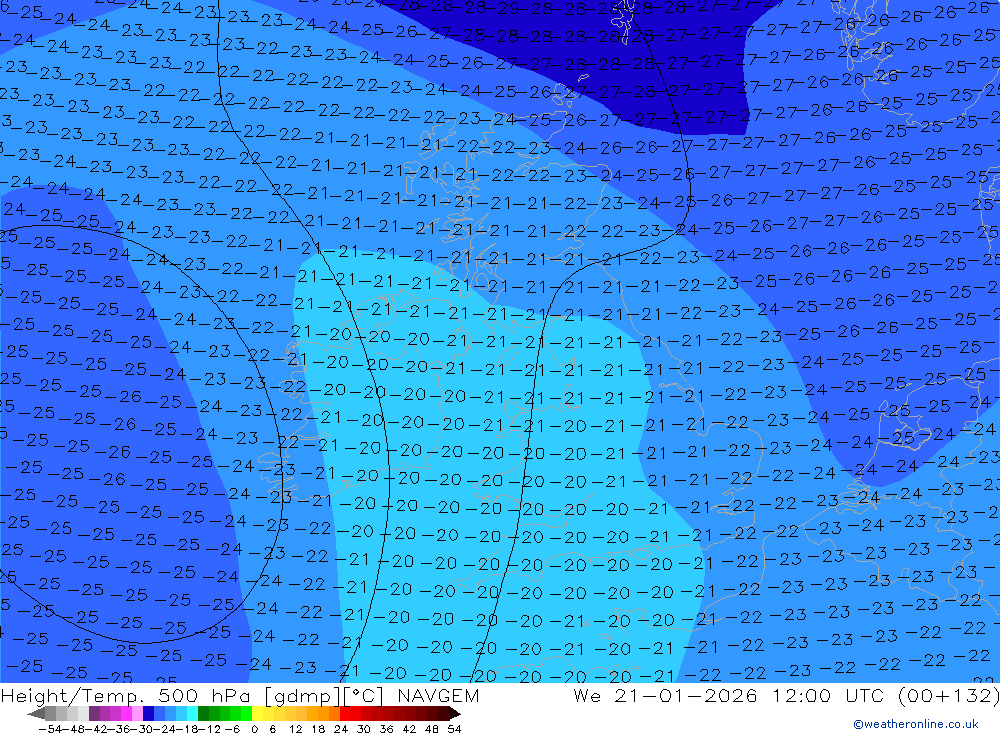Viewport: 1000px width, 733px height.
Task: Click the '36' legend scale label
Action: (386, 729)
